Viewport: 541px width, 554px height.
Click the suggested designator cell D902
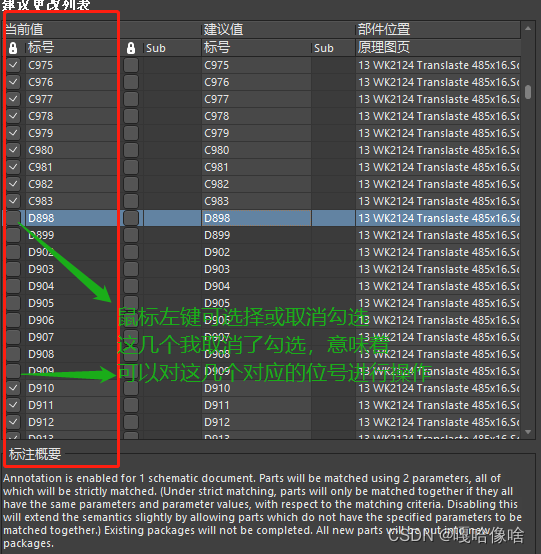point(257,252)
